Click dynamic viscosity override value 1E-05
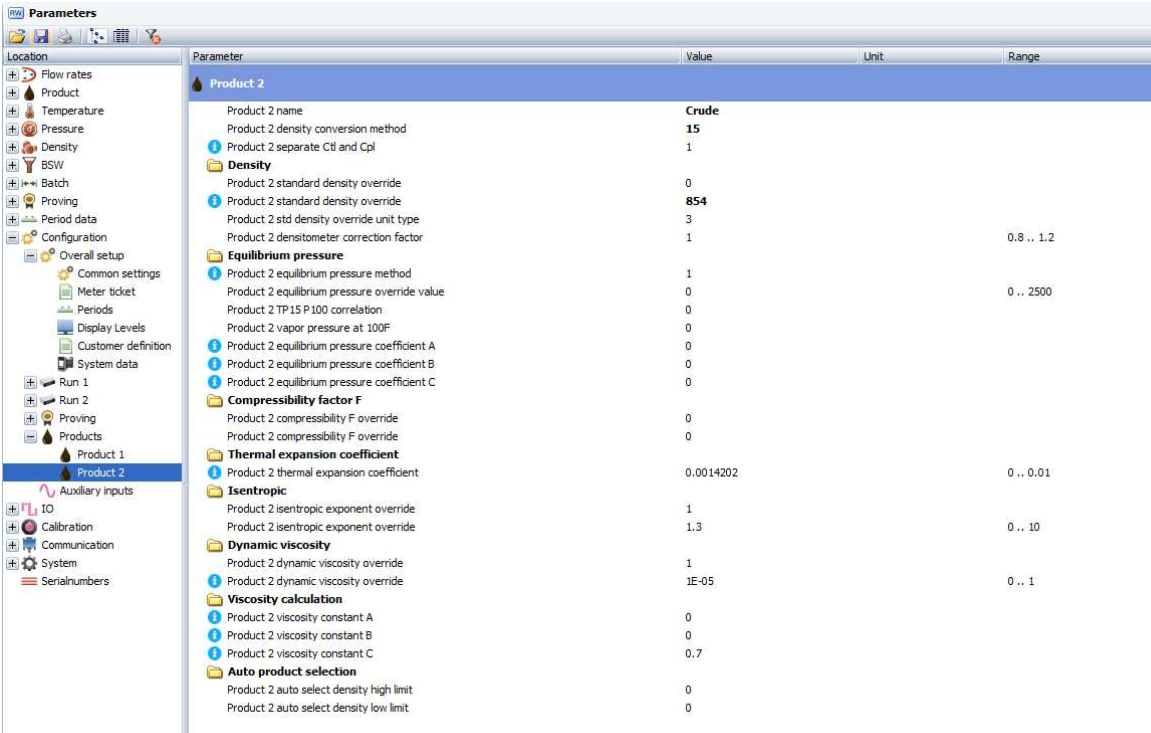1151x733 pixels. tap(700, 581)
